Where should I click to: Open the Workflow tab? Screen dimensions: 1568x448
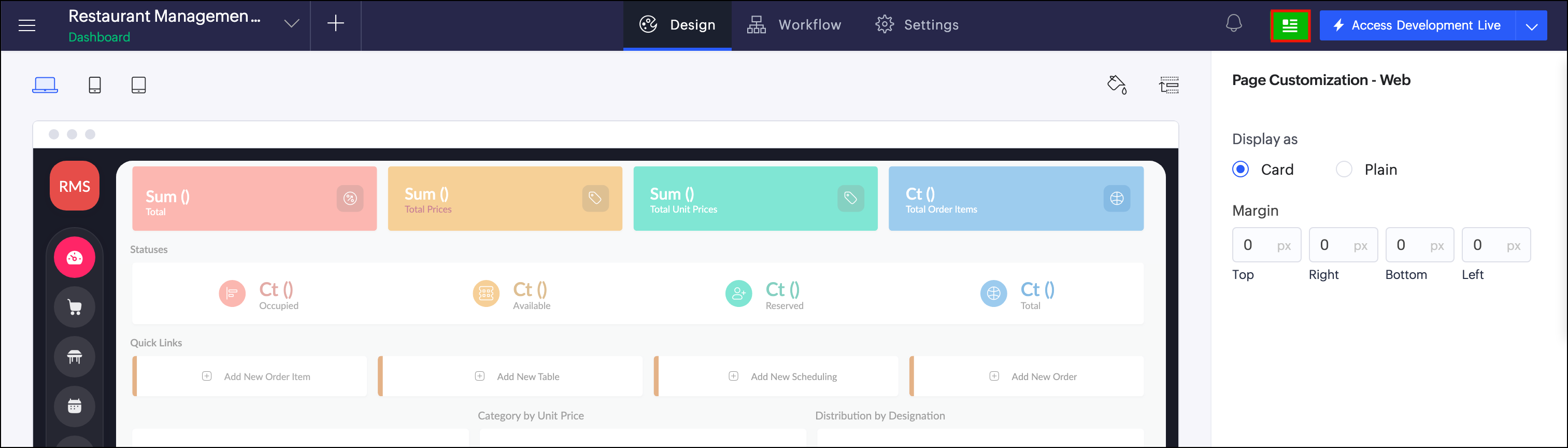(x=794, y=25)
